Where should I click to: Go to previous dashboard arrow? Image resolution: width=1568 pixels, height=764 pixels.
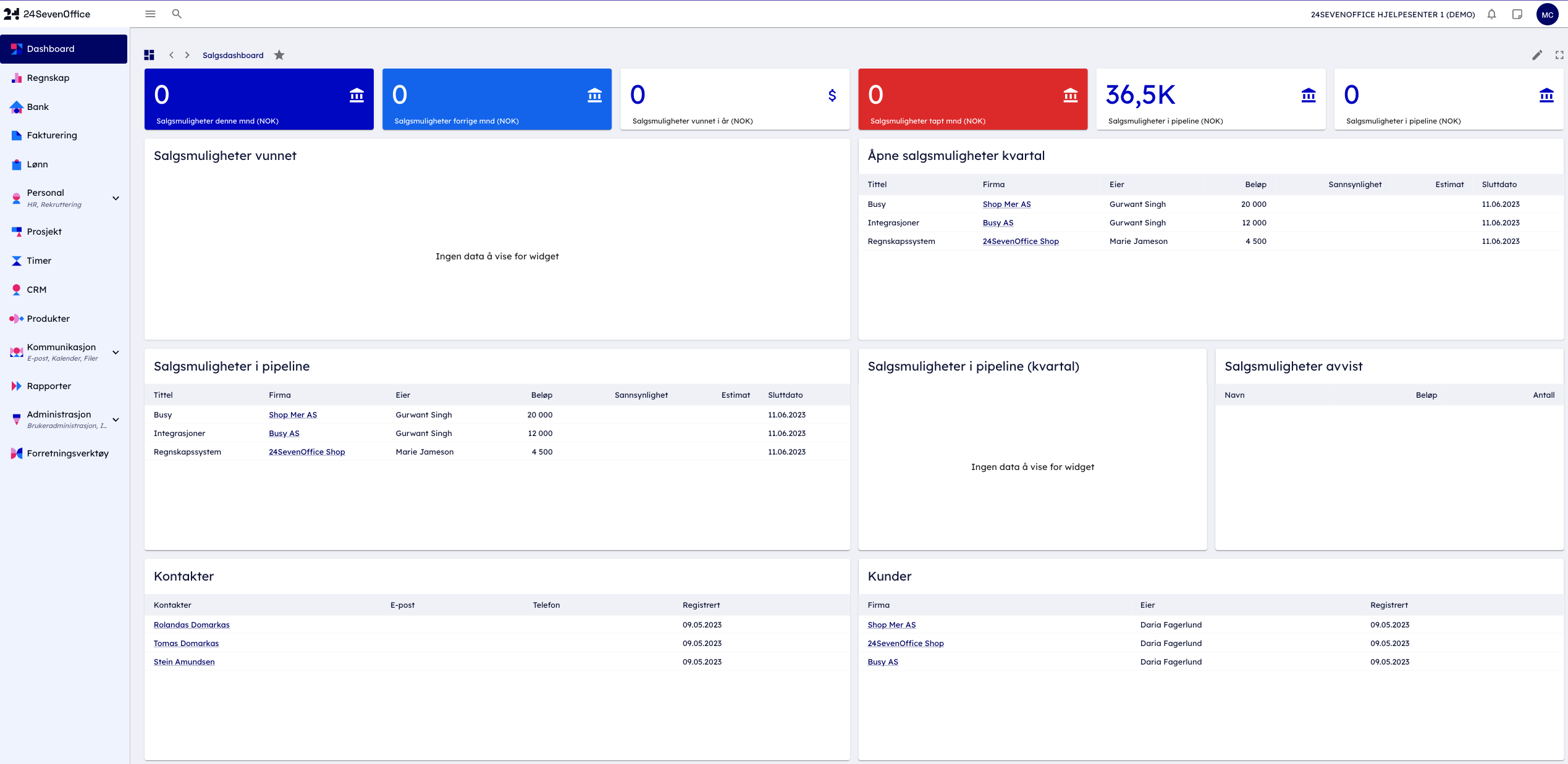171,55
